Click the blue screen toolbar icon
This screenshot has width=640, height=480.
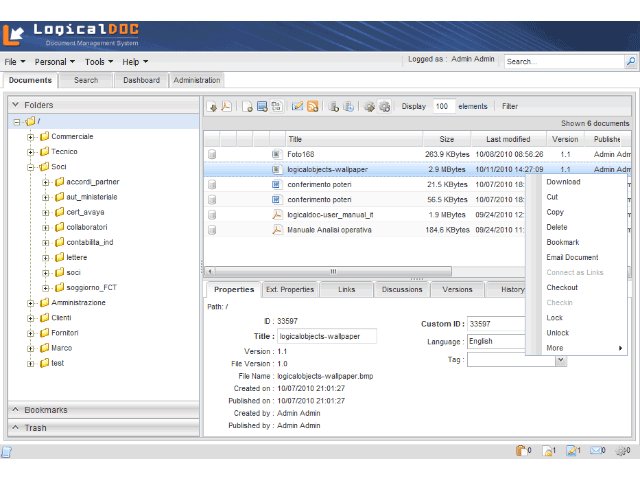(x=262, y=107)
